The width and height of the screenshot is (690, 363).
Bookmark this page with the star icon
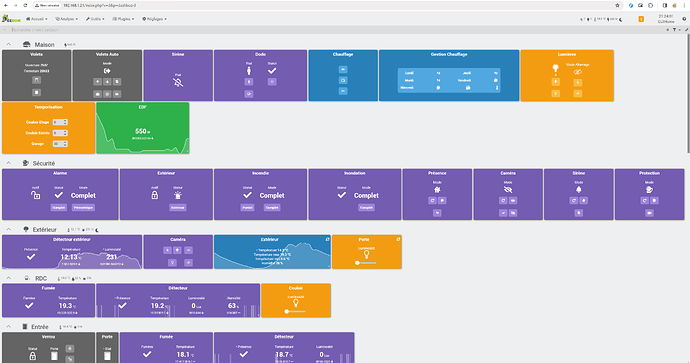point(617,5)
